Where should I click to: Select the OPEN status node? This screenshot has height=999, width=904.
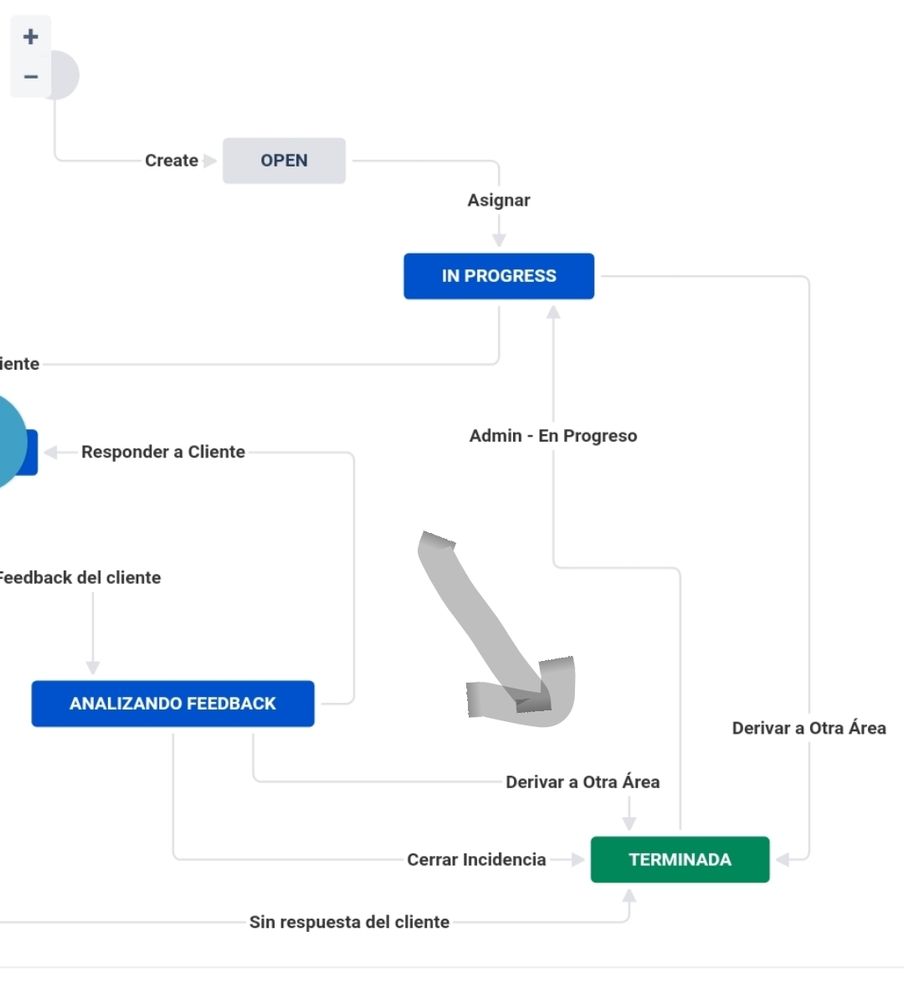pyautogui.click(x=284, y=160)
